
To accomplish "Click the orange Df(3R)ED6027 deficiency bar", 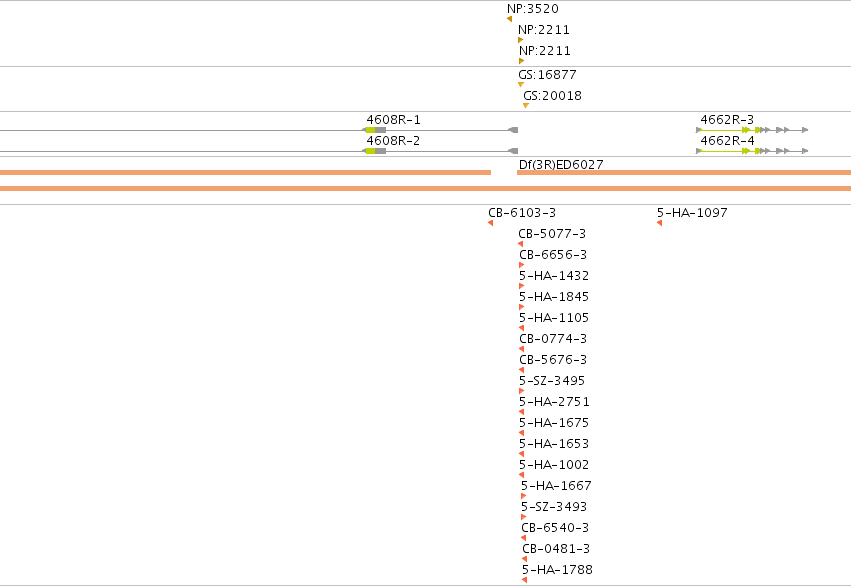I will (x=684, y=173).
